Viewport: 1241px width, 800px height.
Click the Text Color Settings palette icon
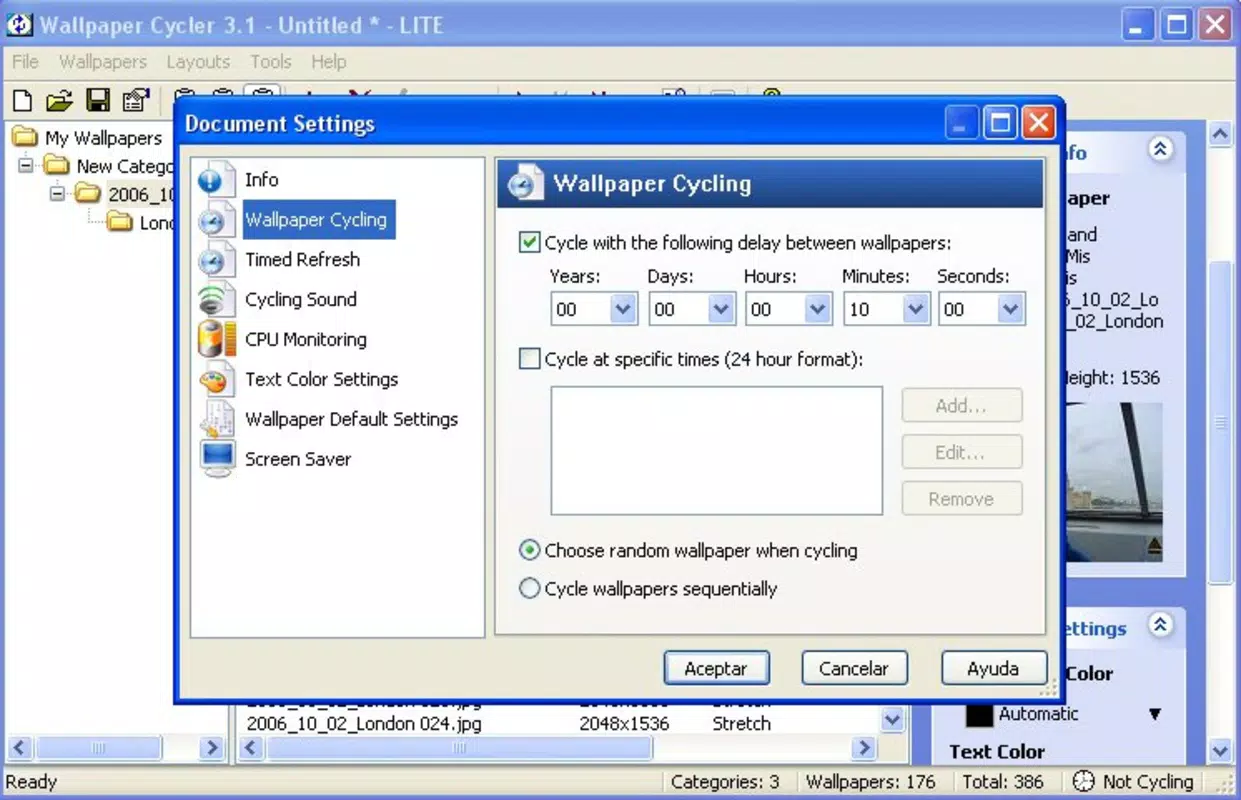click(x=214, y=379)
